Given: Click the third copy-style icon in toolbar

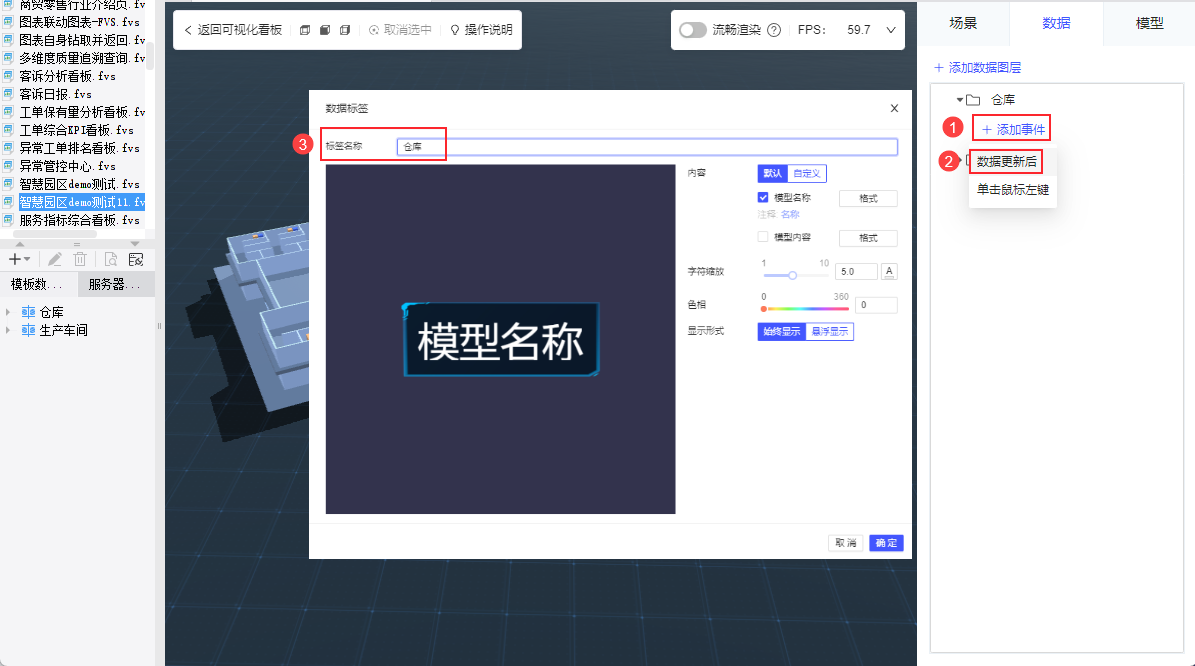Looking at the screenshot, I should click(344, 30).
